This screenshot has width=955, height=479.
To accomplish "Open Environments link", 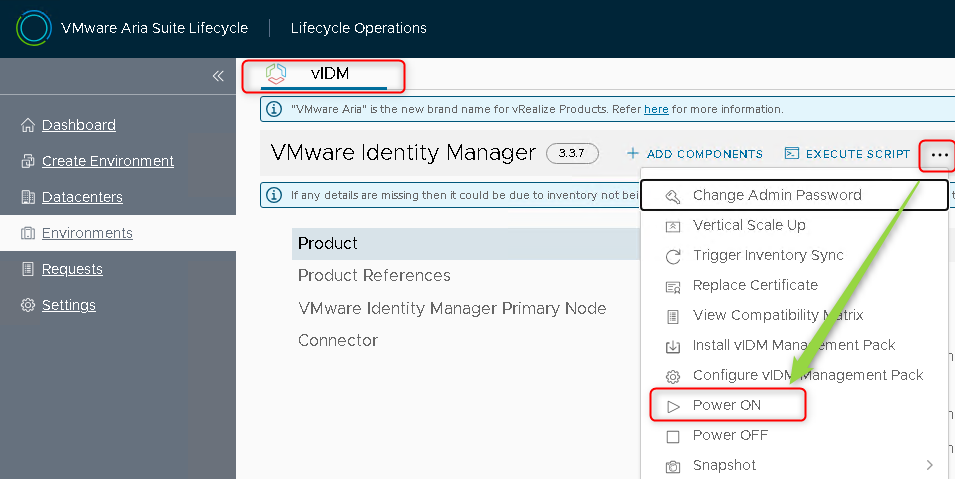I will tap(87, 233).
